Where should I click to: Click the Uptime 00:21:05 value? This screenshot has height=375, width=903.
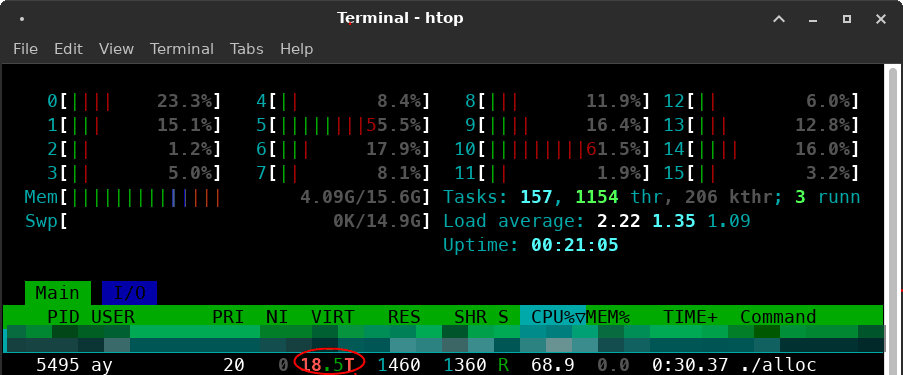click(575, 245)
